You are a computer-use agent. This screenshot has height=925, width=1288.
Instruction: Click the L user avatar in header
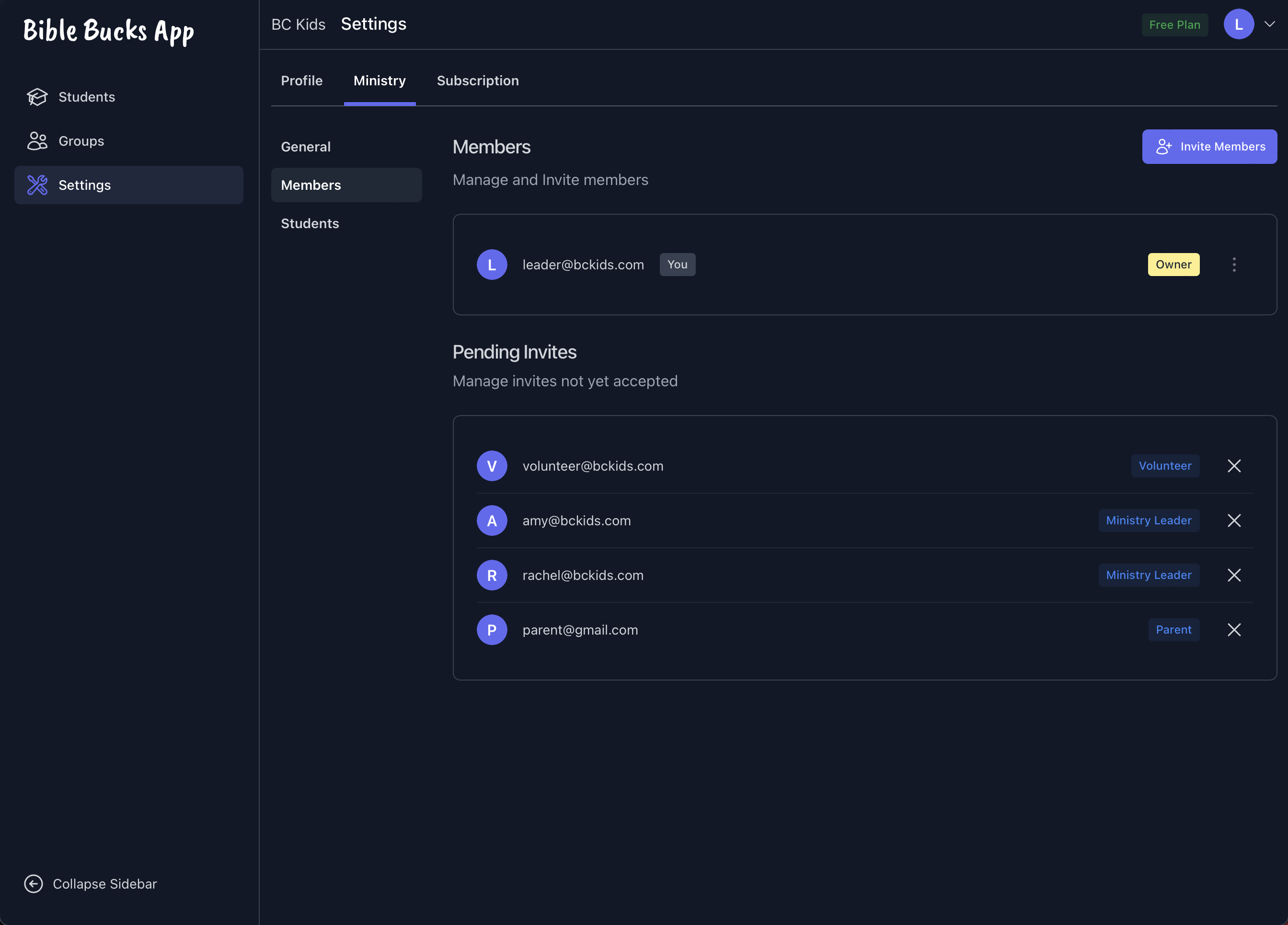pos(1238,24)
